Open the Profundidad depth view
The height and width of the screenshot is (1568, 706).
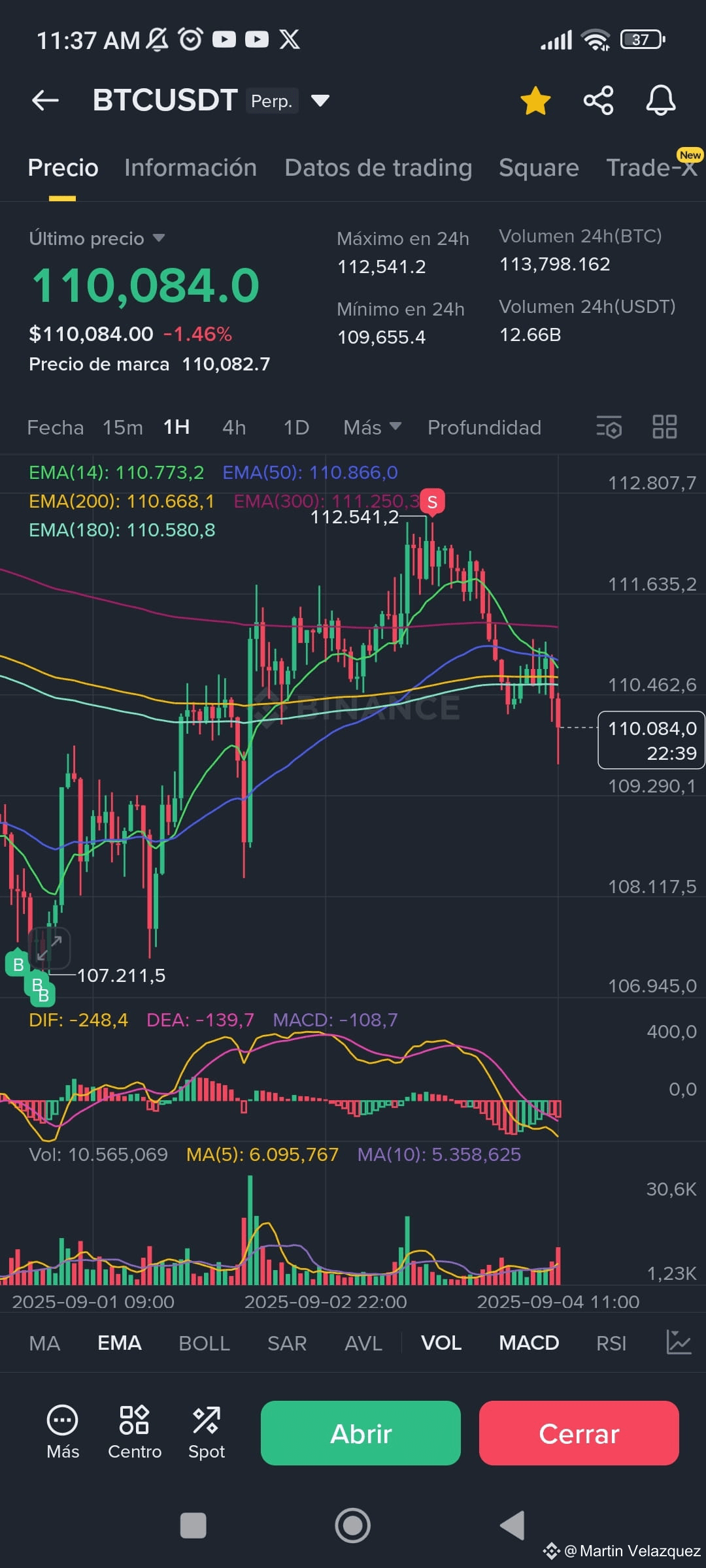[484, 427]
